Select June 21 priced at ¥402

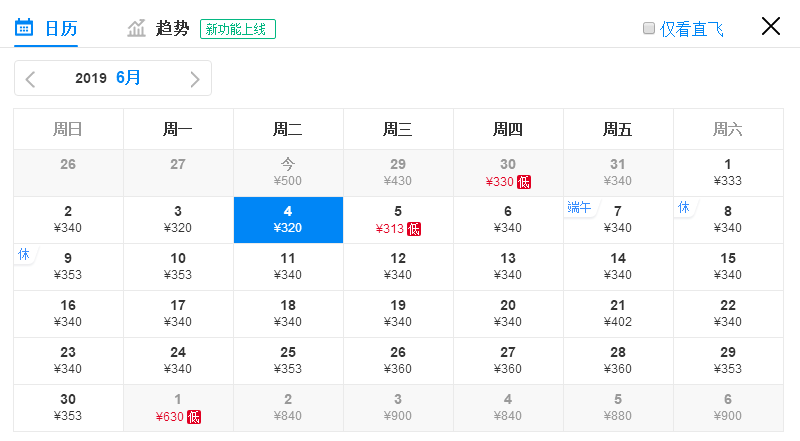point(618,313)
